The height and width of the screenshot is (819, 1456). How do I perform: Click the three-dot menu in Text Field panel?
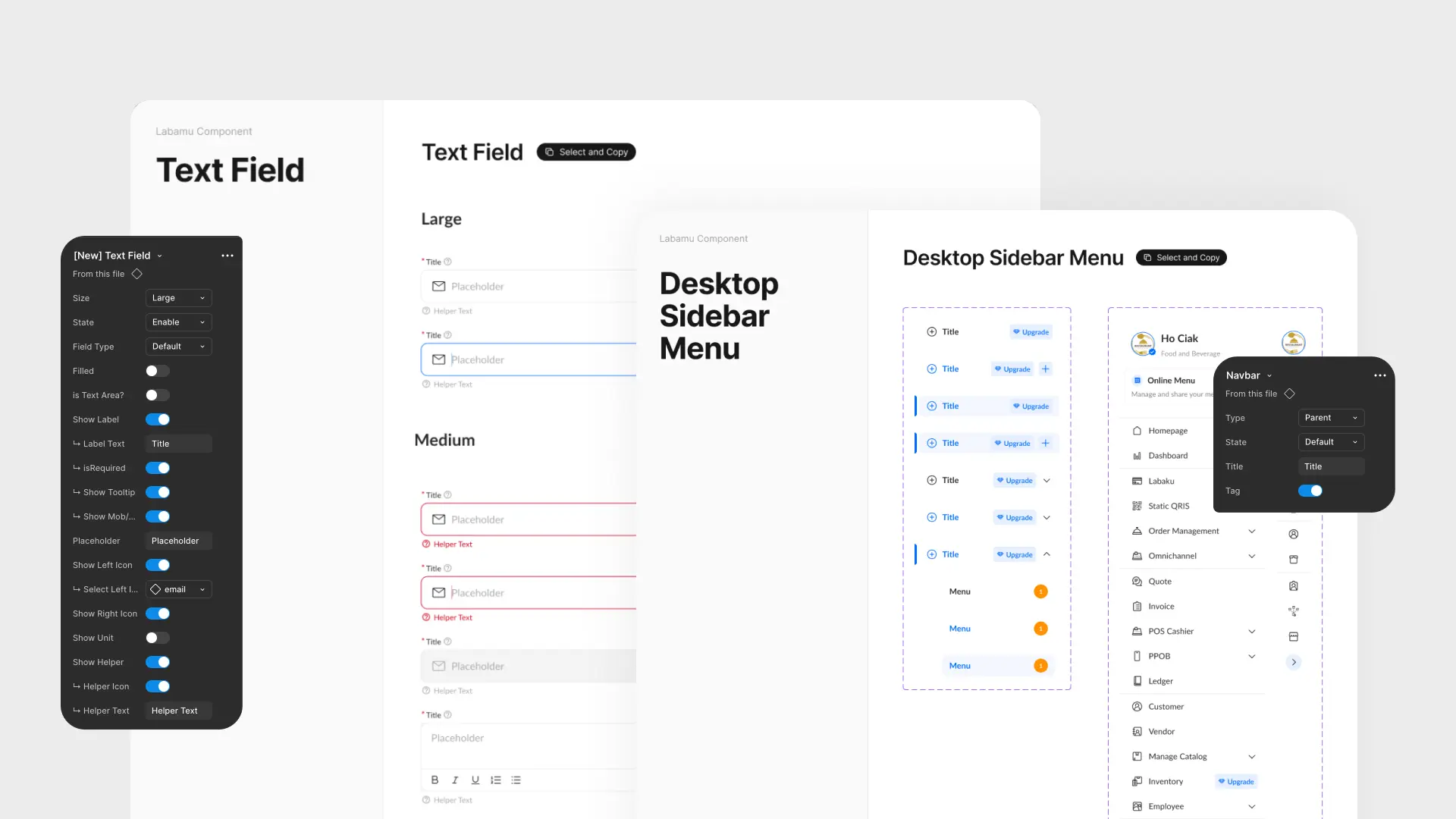click(x=227, y=256)
